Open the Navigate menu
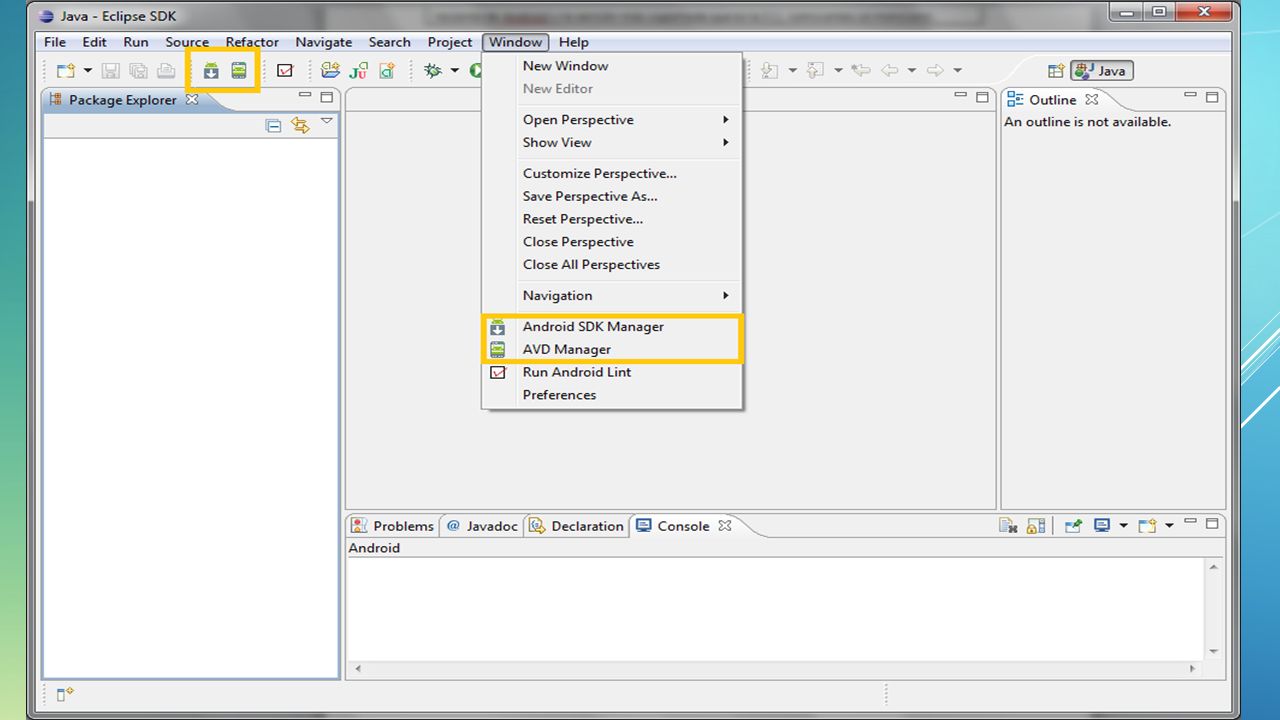 click(323, 42)
